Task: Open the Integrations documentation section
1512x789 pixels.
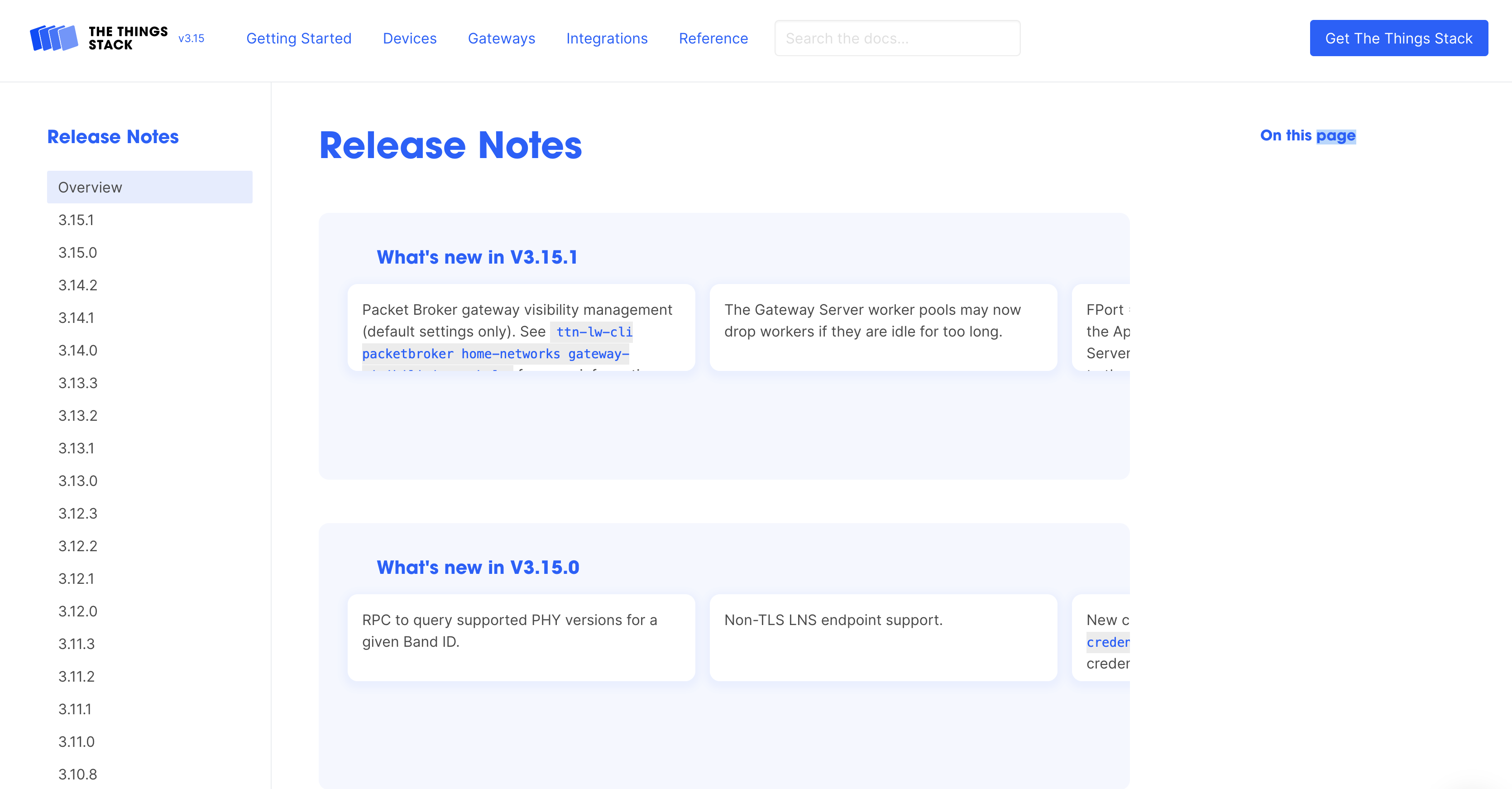Action: (607, 38)
